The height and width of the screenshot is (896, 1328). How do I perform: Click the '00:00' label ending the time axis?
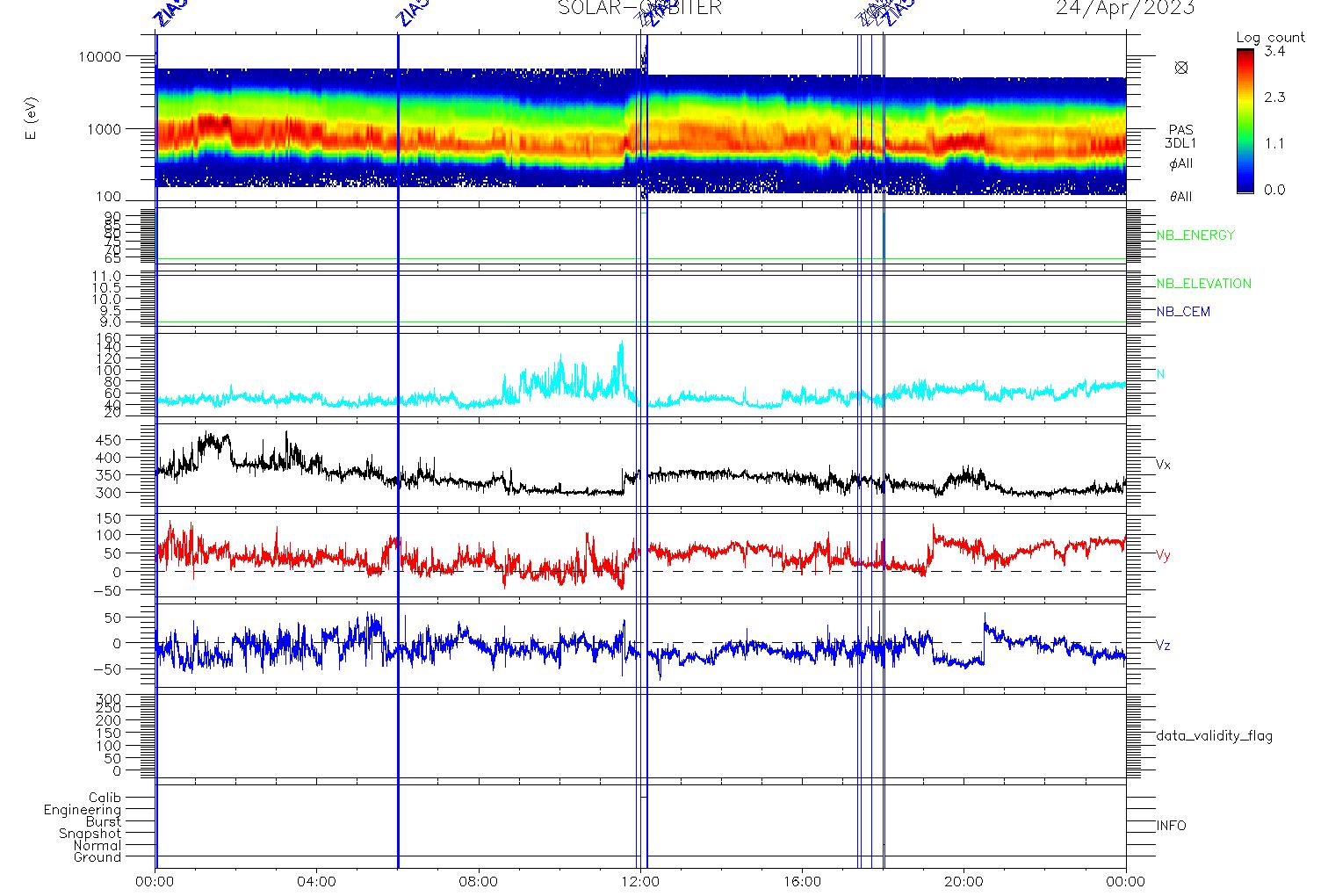click(x=1126, y=882)
